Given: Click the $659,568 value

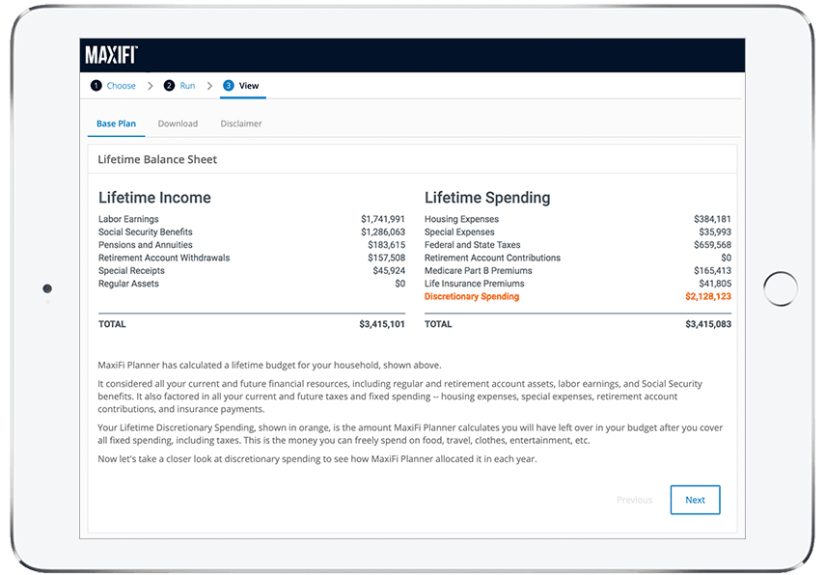Looking at the screenshot, I should (712, 245).
